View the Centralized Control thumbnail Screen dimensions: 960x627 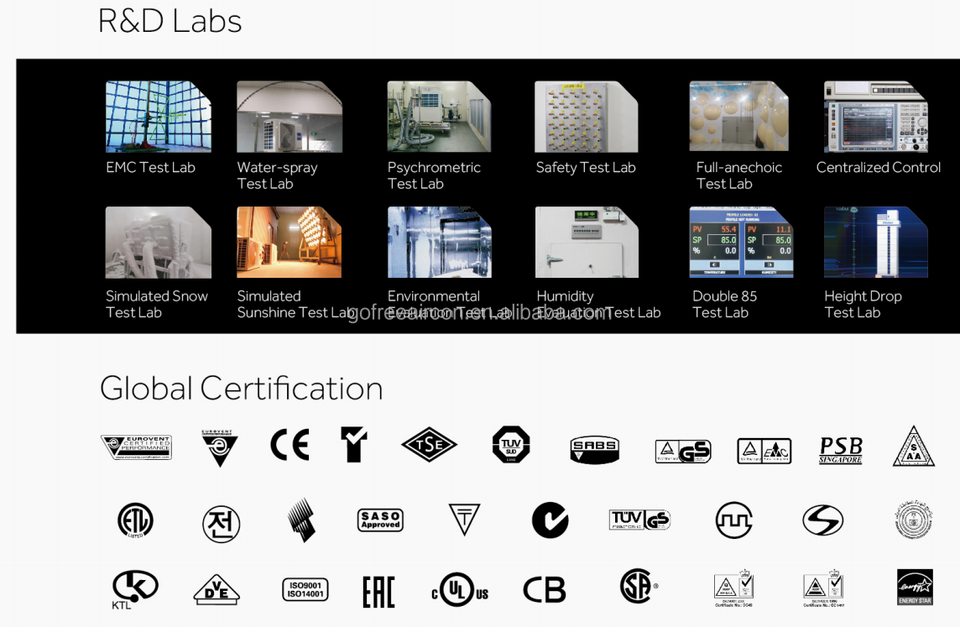click(876, 116)
